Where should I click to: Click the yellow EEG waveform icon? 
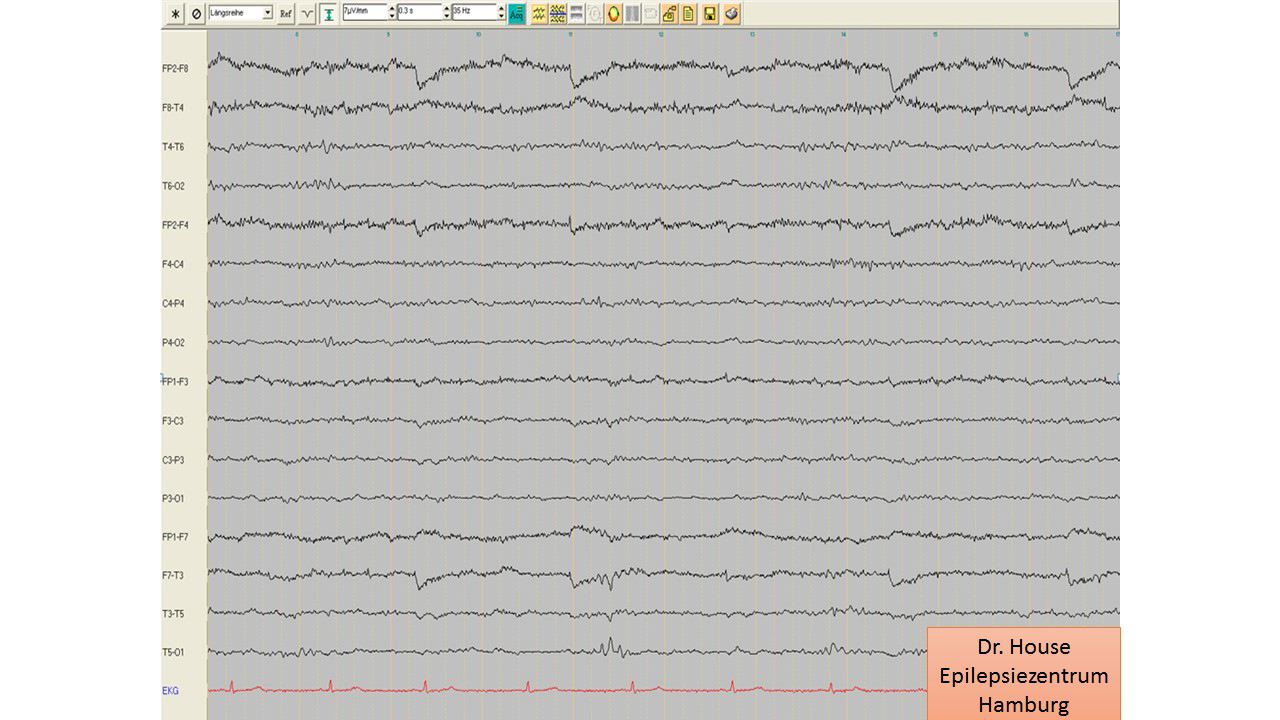[x=538, y=13]
